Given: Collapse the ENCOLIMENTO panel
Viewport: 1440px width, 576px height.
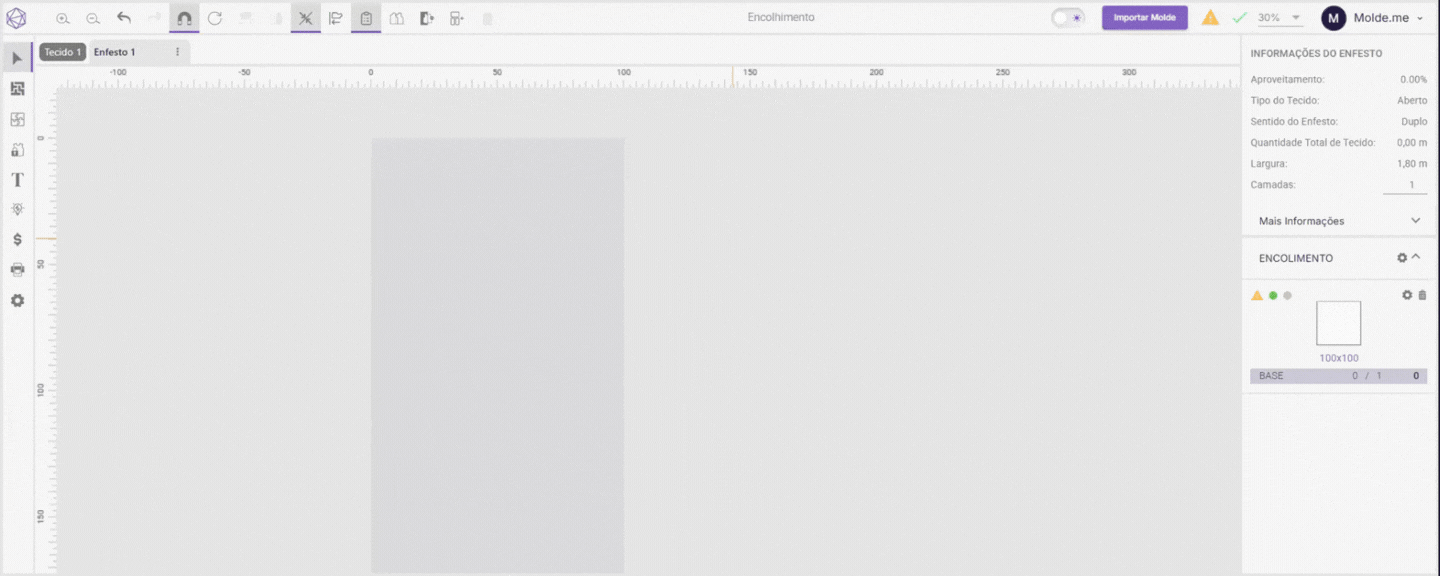Looking at the screenshot, I should (x=1416, y=258).
